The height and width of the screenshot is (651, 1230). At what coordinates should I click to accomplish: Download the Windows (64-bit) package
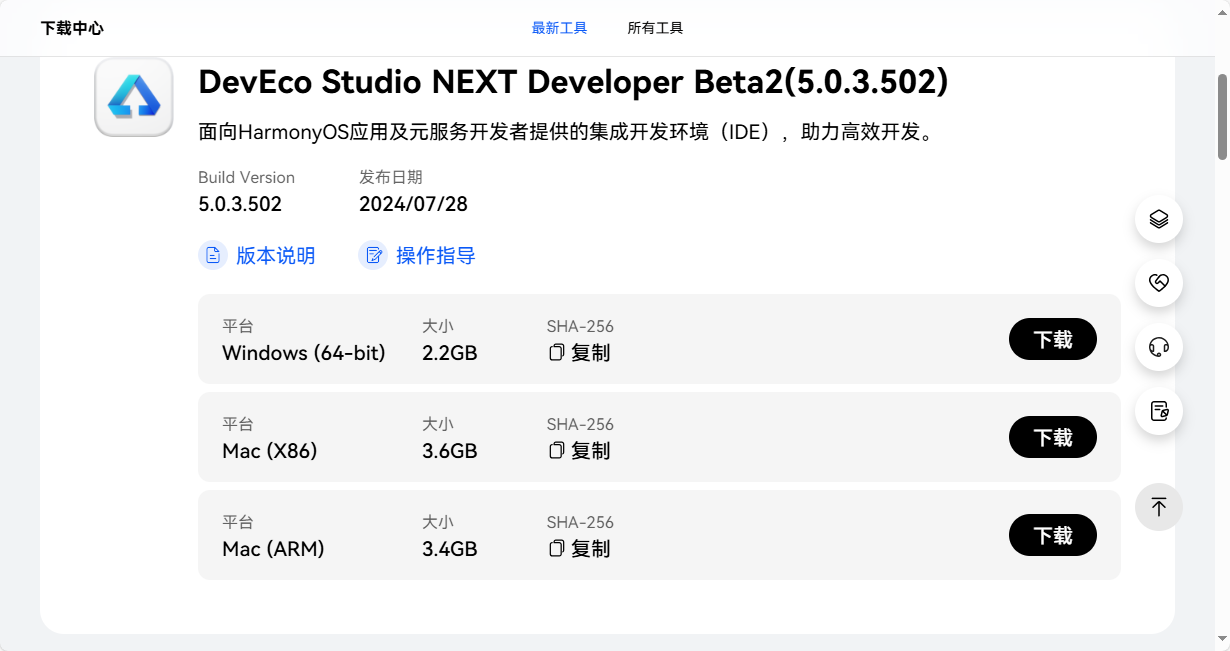pyautogui.click(x=1053, y=339)
